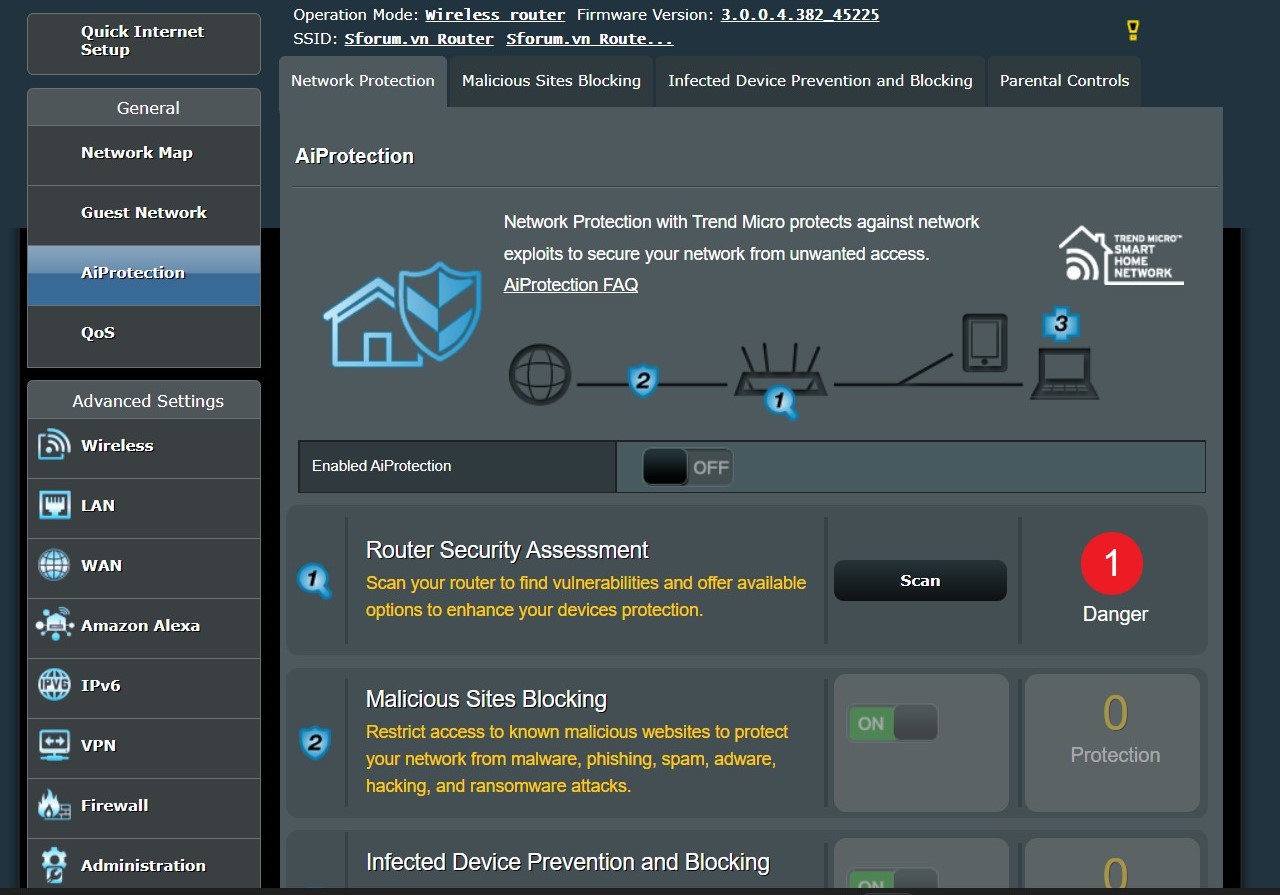Toggle the Enabled AiProtection switch
The width and height of the screenshot is (1280, 895).
click(x=687, y=467)
